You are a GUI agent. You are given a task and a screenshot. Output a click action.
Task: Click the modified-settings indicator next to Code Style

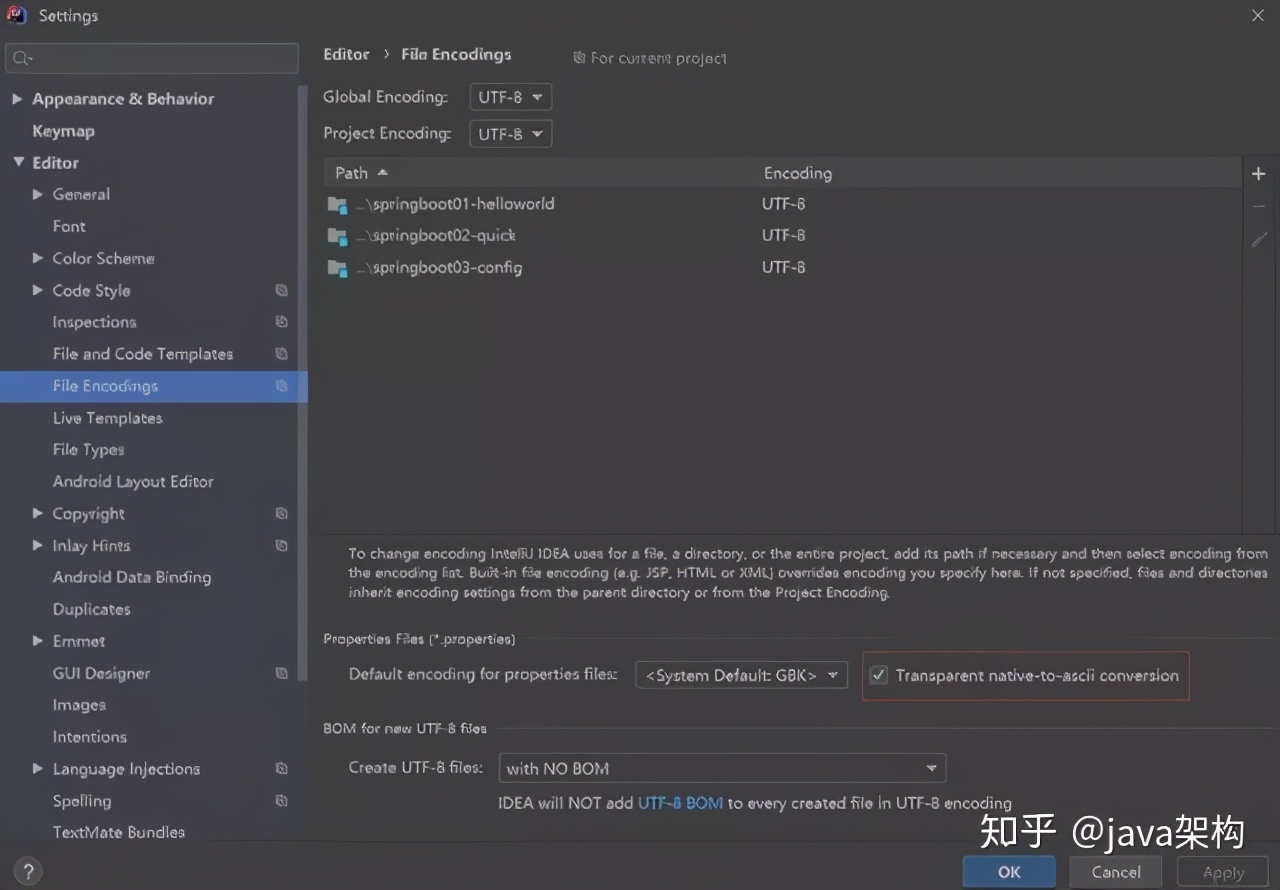pyautogui.click(x=281, y=290)
